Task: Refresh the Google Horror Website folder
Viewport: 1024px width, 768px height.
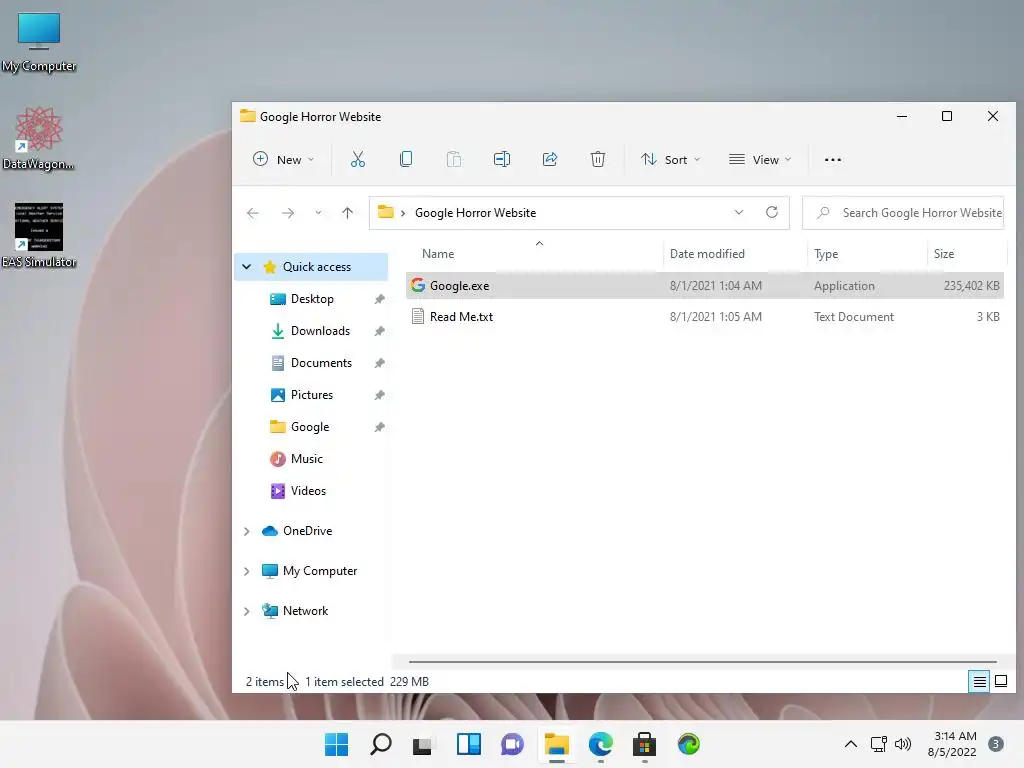Action: pyautogui.click(x=772, y=212)
